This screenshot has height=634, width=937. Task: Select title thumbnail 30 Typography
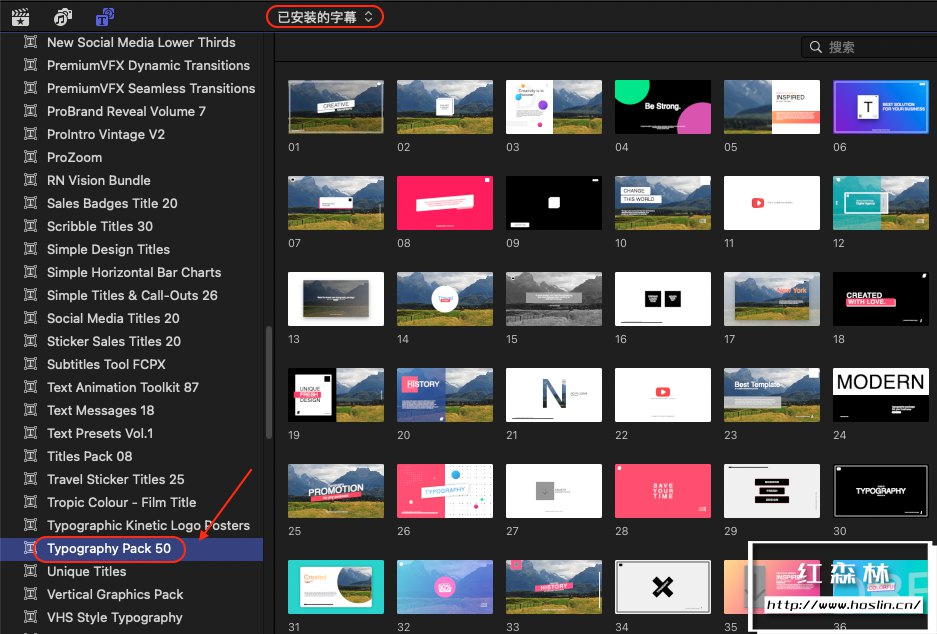tap(881, 491)
